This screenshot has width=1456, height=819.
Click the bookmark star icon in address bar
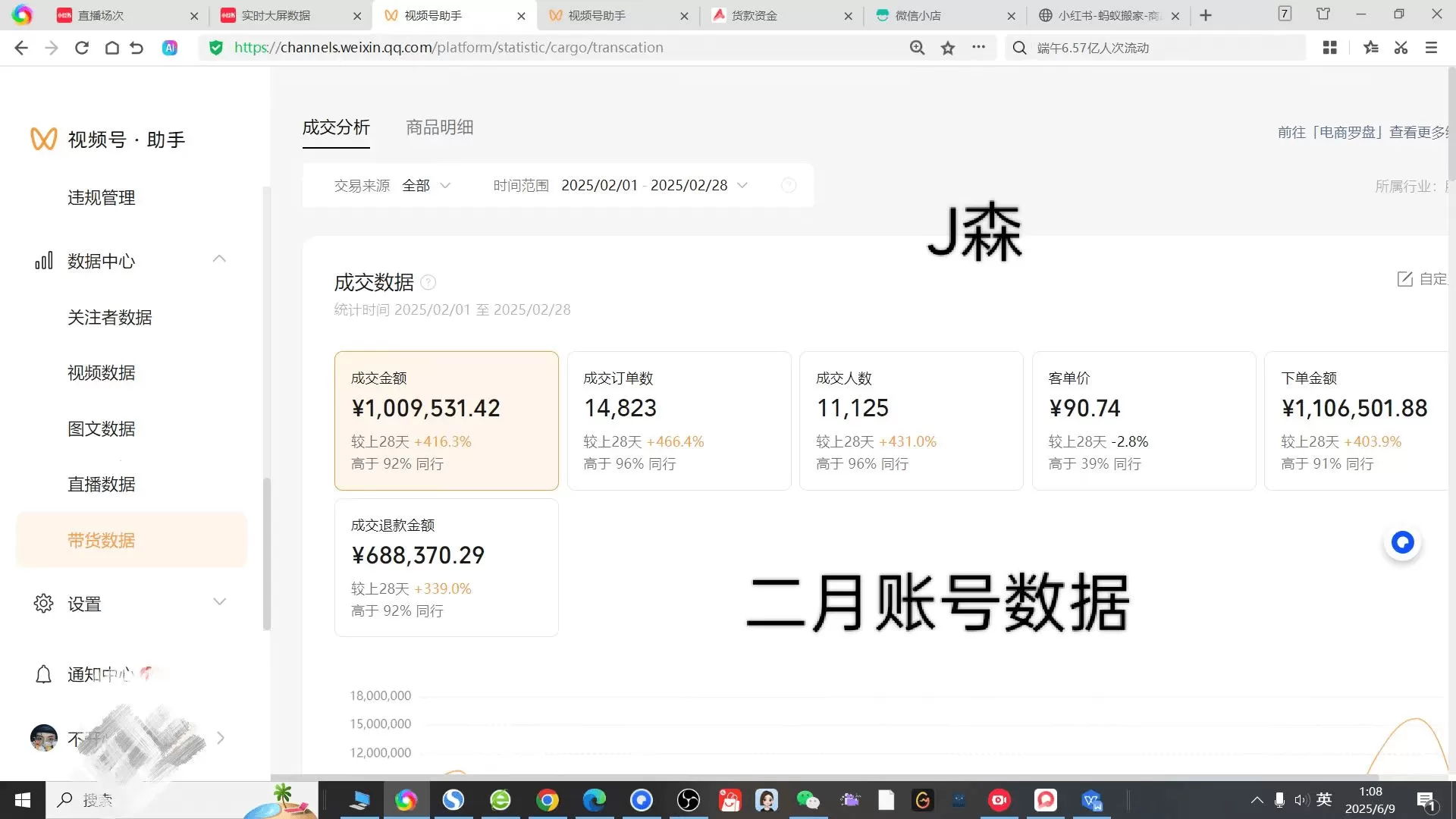947,47
